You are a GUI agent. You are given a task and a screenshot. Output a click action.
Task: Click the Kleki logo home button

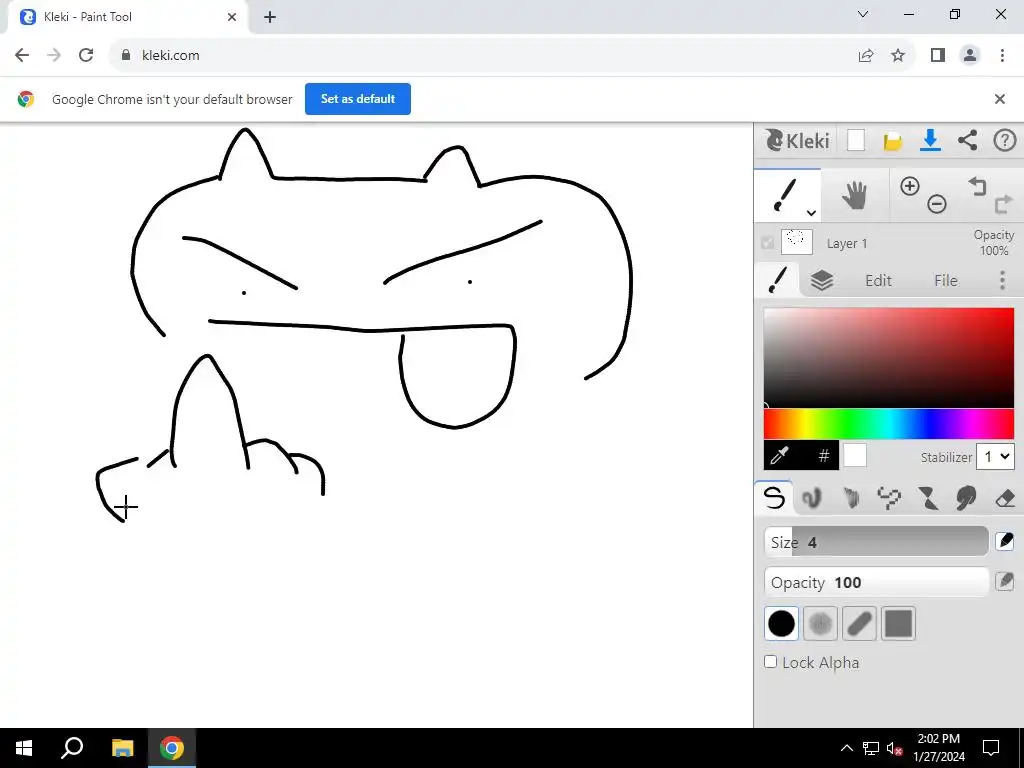coord(797,140)
